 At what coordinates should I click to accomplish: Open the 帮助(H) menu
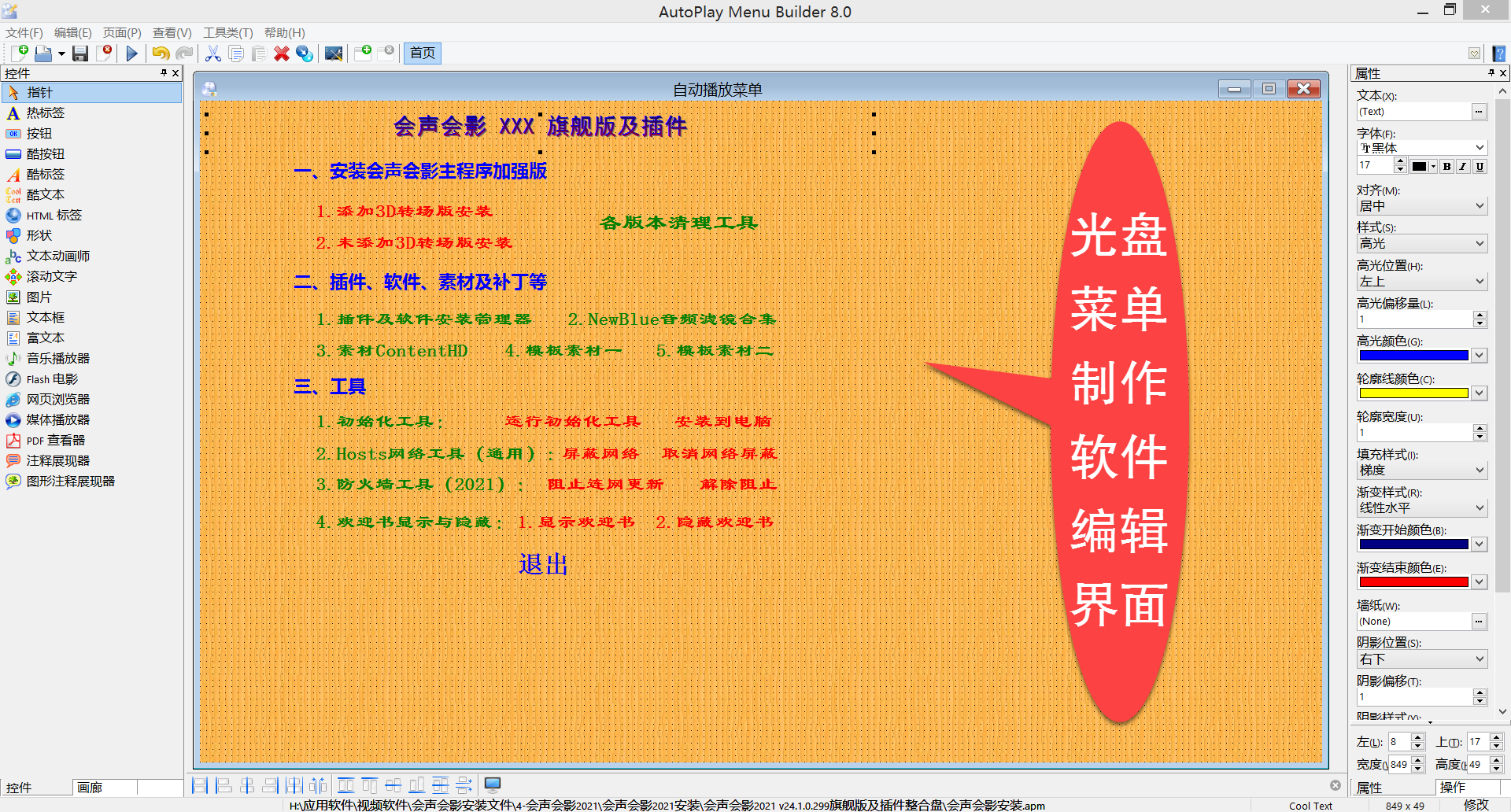(x=284, y=32)
